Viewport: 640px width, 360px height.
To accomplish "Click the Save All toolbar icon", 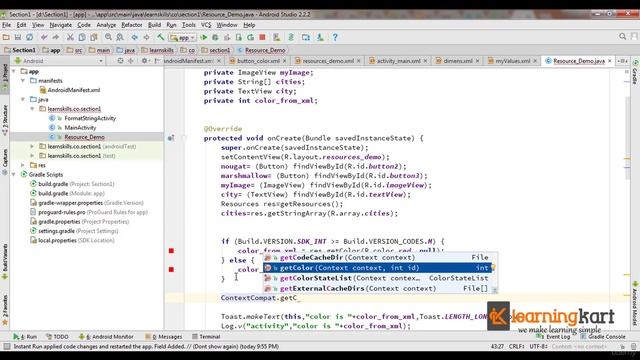I will (x=18, y=37).
